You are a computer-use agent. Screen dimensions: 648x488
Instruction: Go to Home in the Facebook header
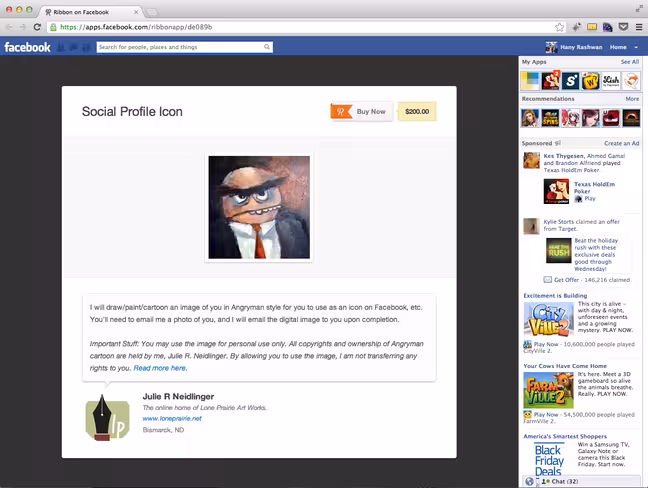pos(618,47)
